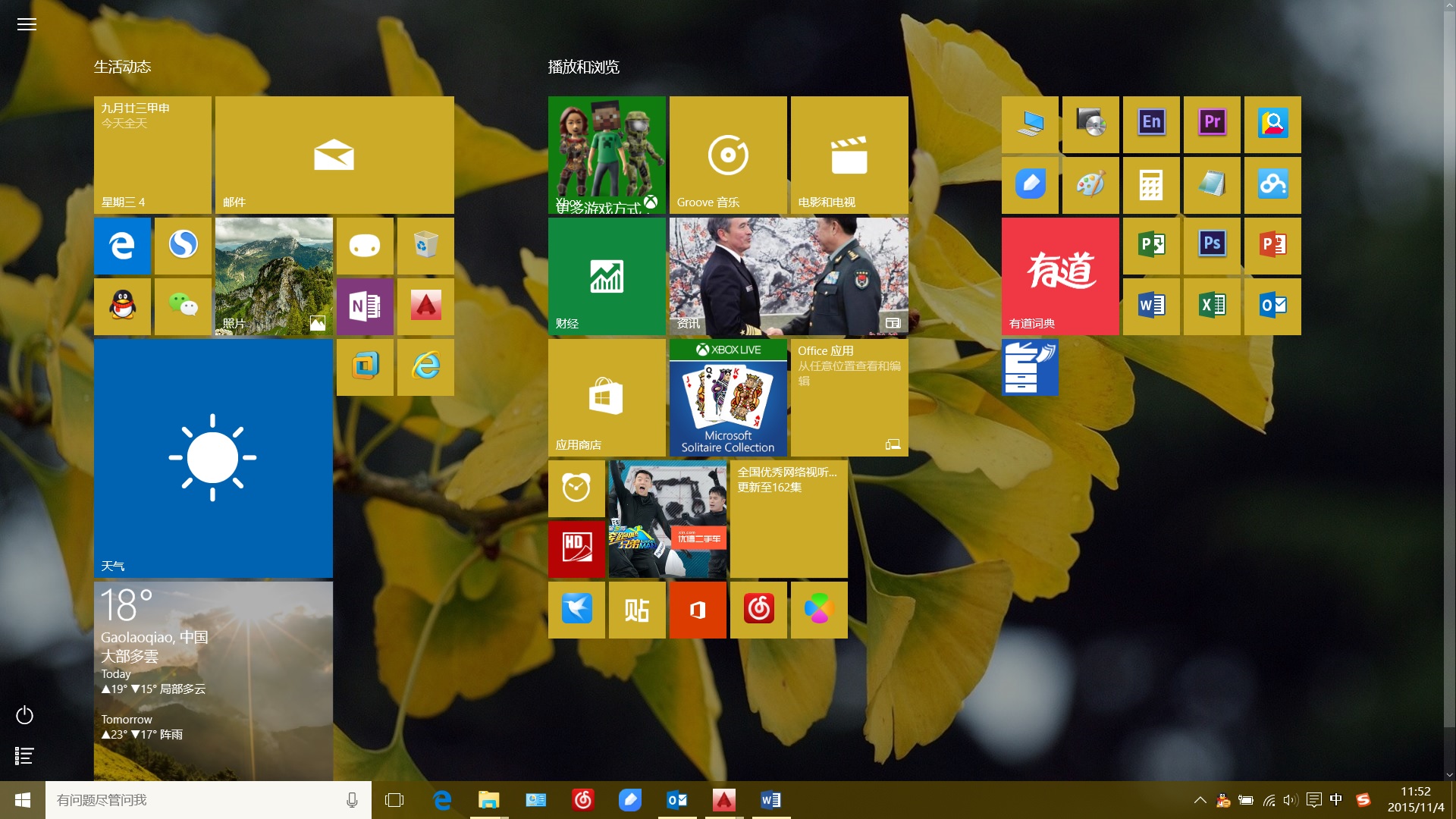Open the Mail (邮件) tile
Screen dimensions: 1456x819
click(x=334, y=155)
